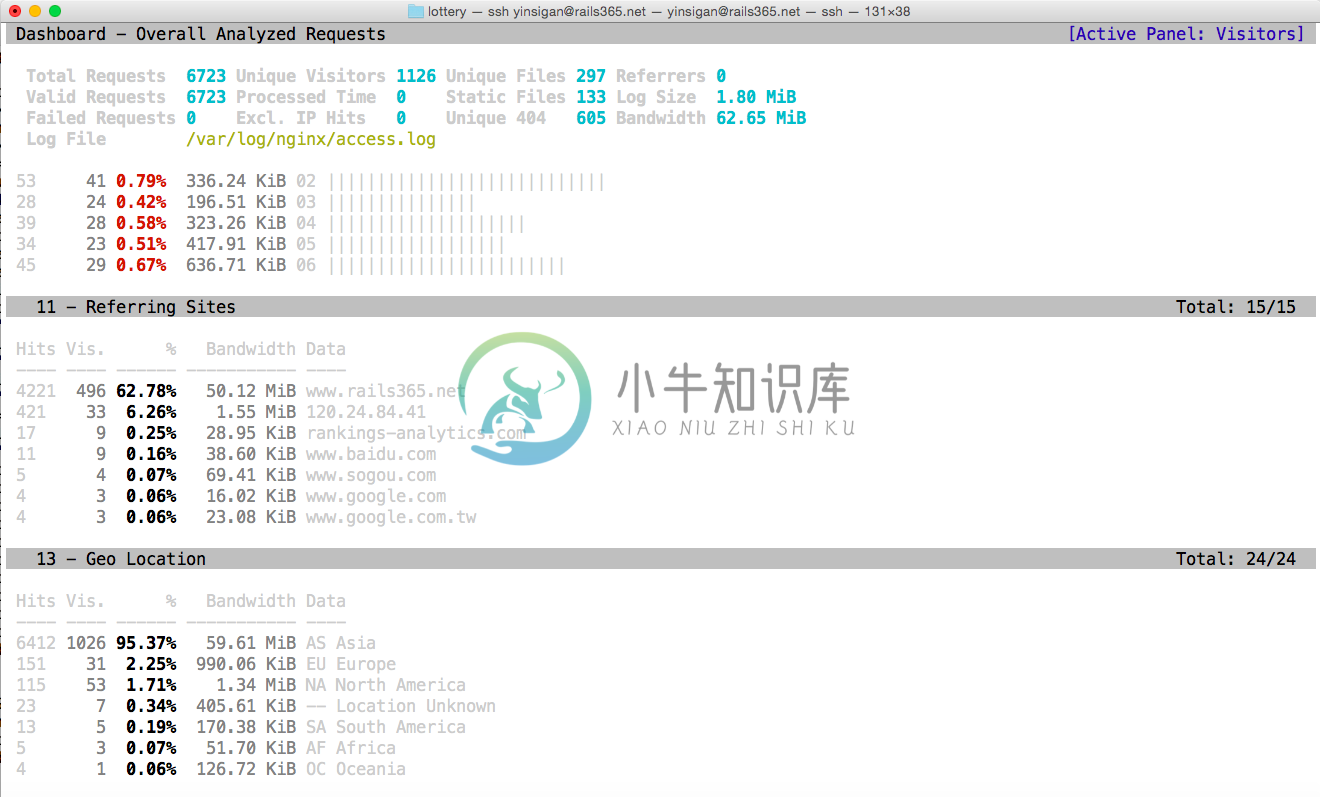The height and width of the screenshot is (797, 1320).
Task: Click the Total: 15/15 count in Referring Sites
Action: pos(1236,307)
